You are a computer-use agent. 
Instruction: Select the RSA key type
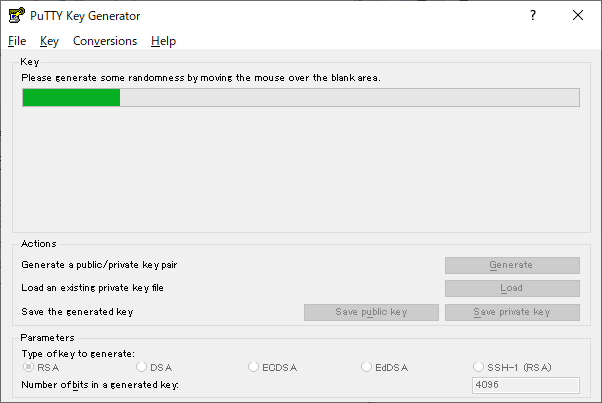click(41, 367)
